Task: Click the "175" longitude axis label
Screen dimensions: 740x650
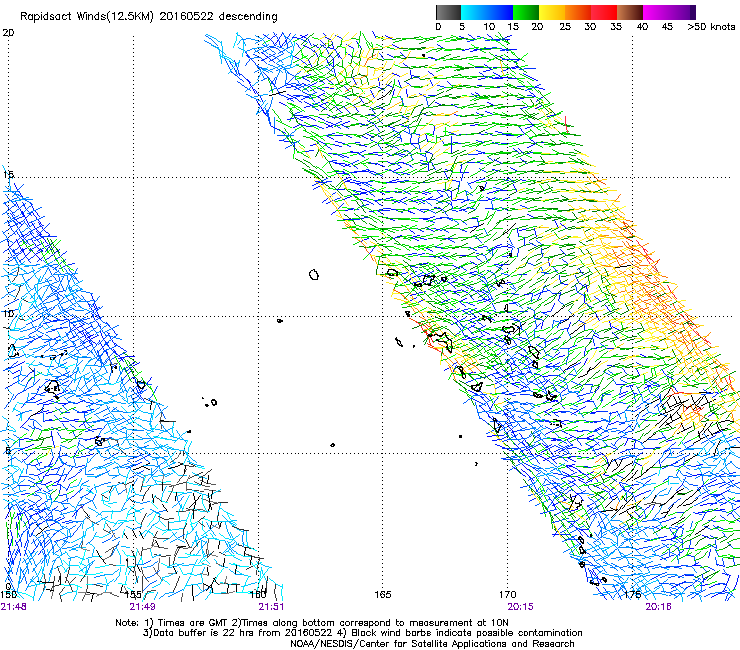Action: click(633, 594)
